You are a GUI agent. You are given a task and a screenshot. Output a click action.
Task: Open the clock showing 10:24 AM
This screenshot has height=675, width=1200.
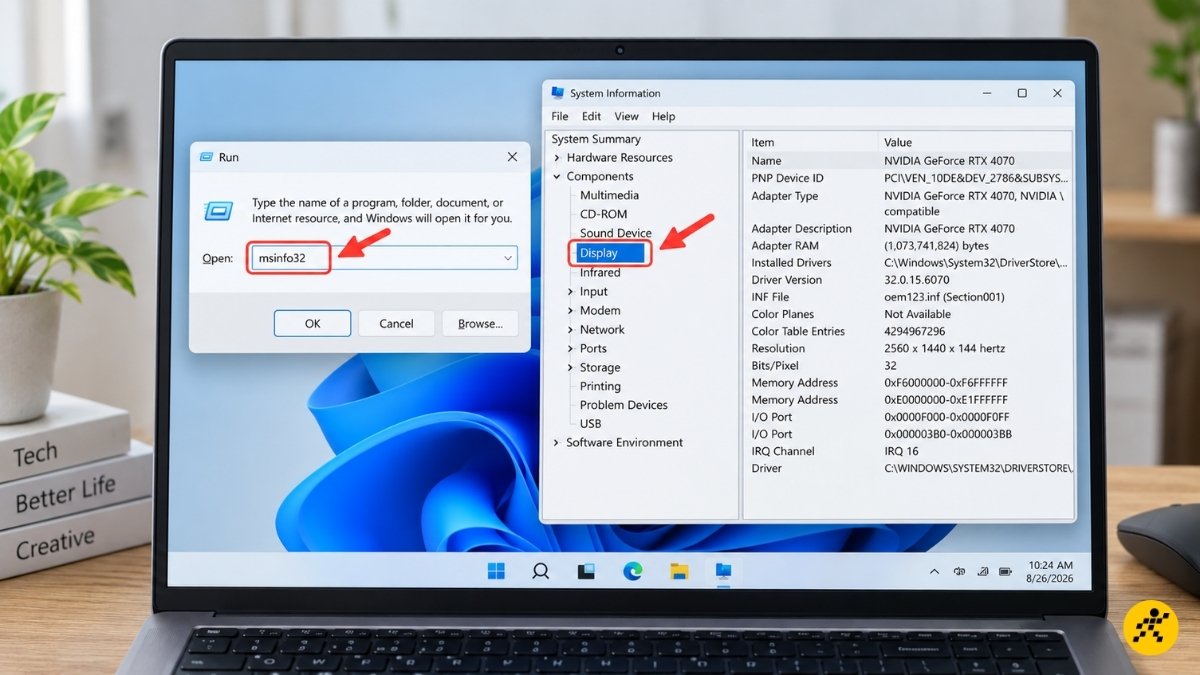[1050, 571]
